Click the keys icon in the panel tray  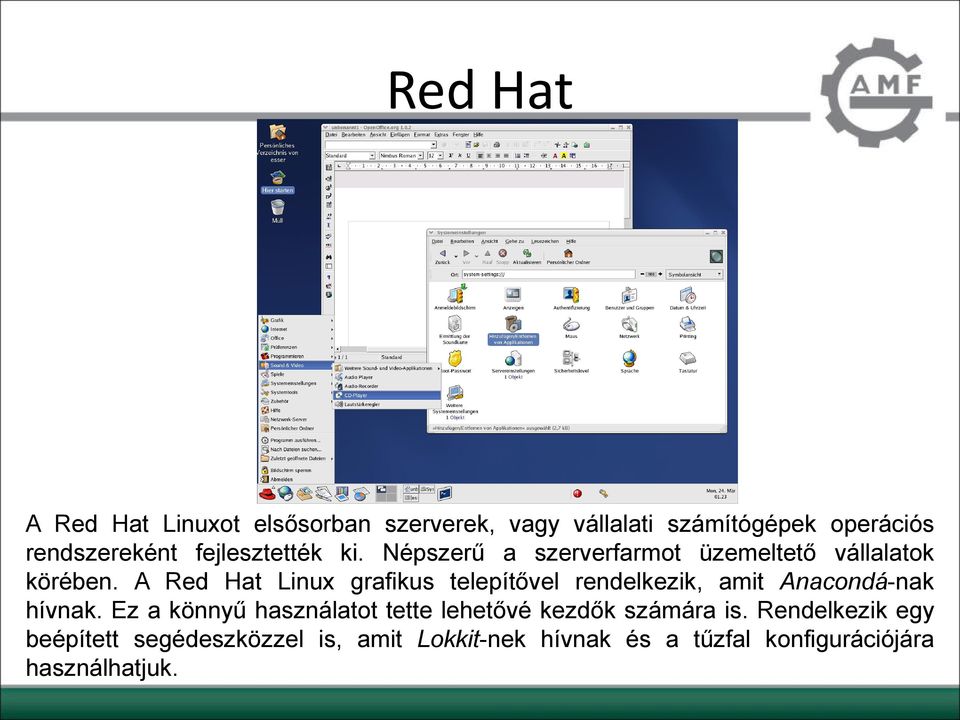pyautogui.click(x=603, y=493)
